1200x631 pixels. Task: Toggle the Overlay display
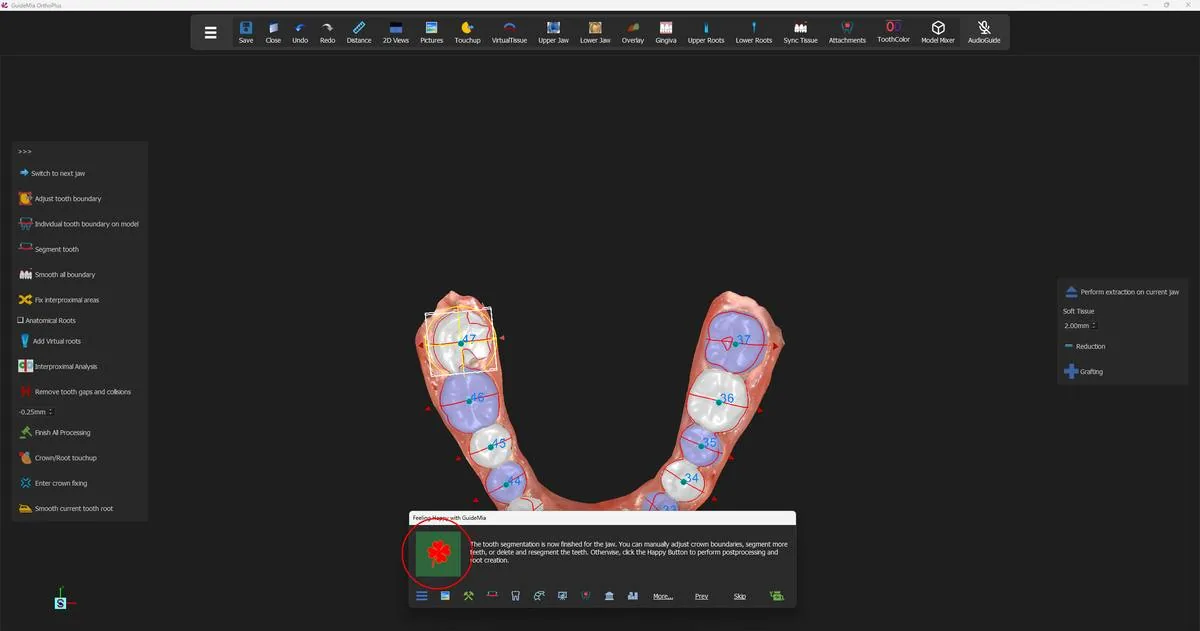click(x=633, y=33)
